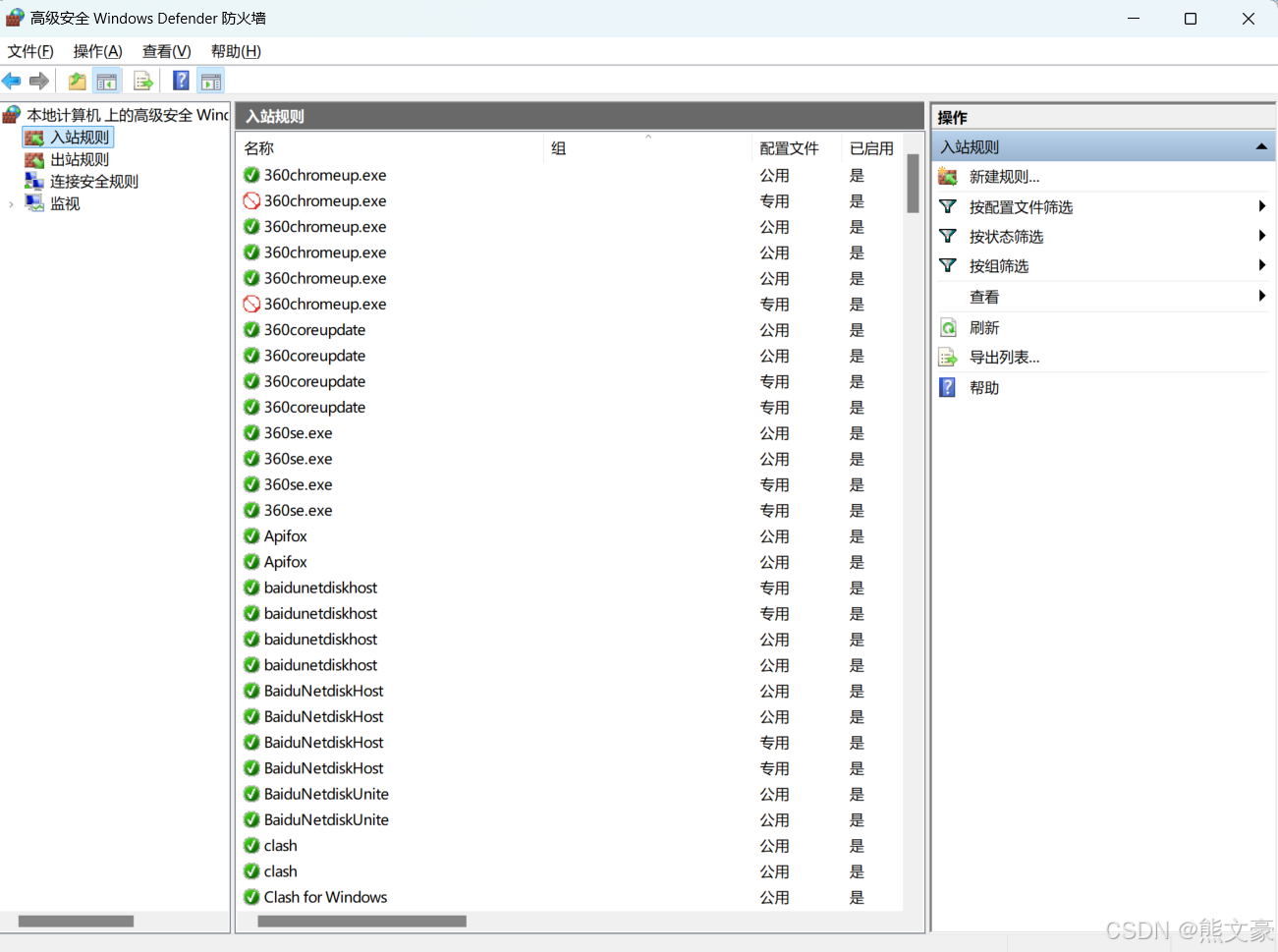Toggle the action pane toolbar icon
The width and height of the screenshot is (1278, 952).
[211, 82]
